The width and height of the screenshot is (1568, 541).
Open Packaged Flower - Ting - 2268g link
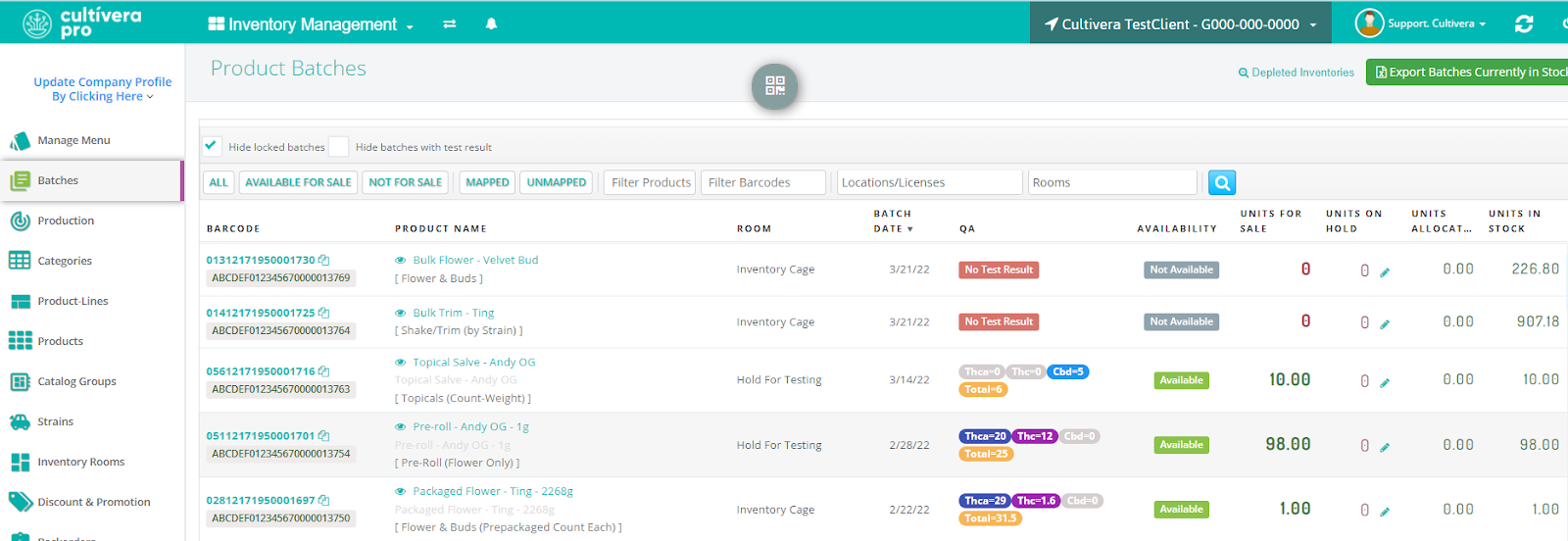493,491
